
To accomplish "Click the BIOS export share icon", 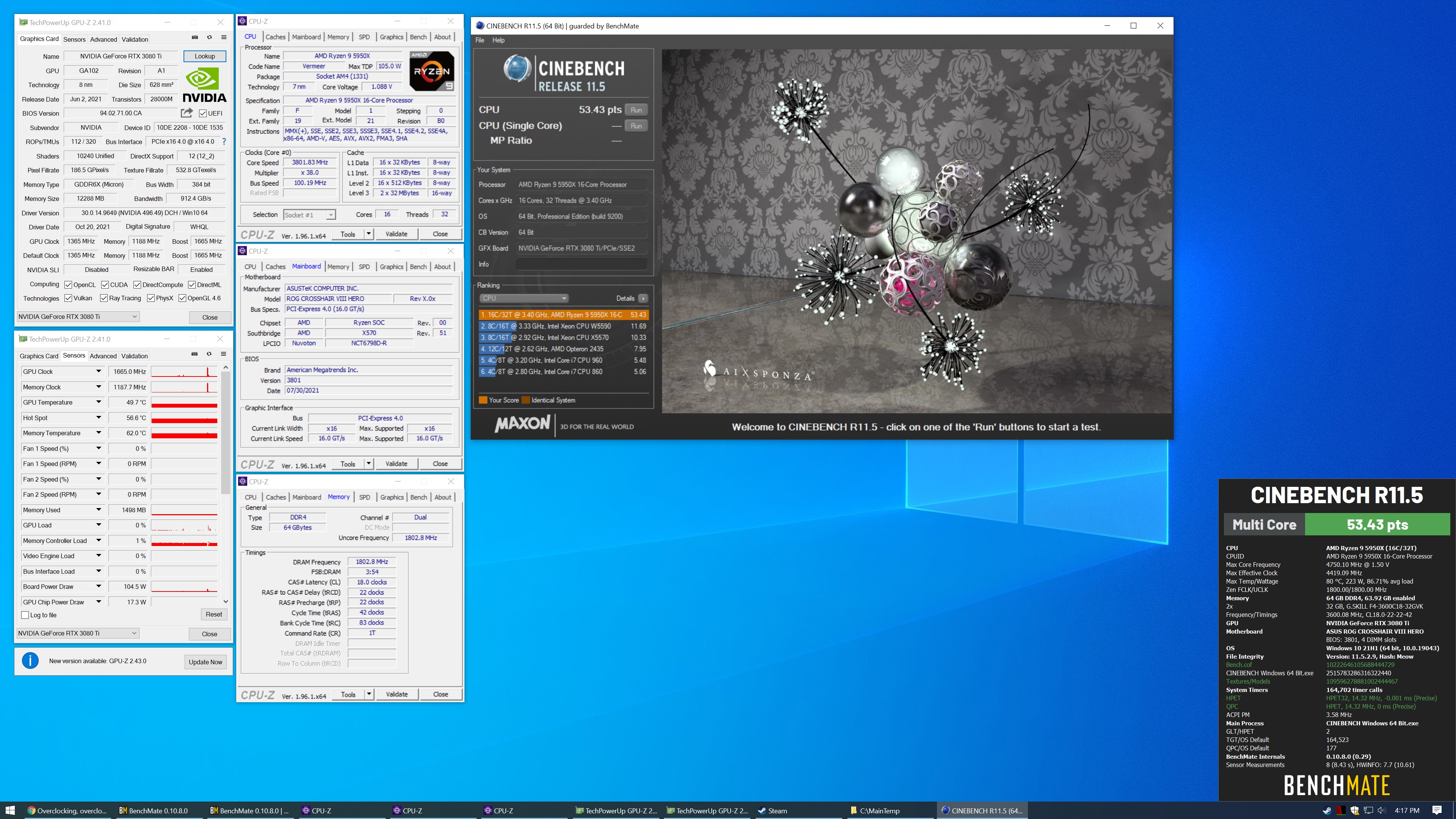I will click(187, 113).
